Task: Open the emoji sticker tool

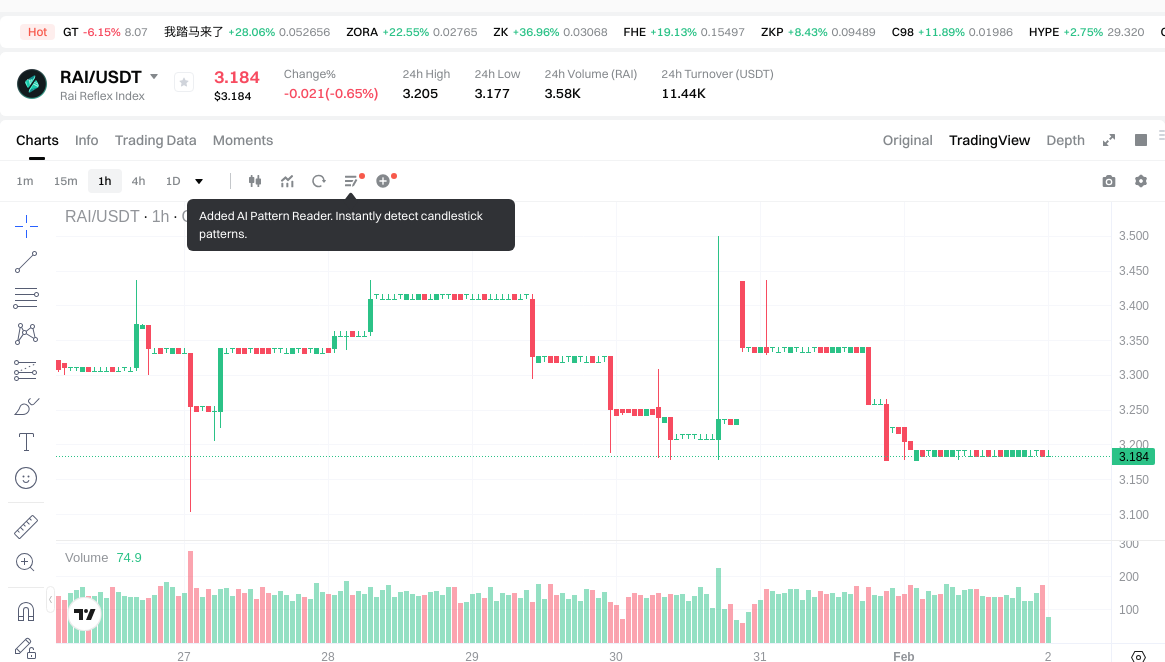Action: tap(26, 478)
